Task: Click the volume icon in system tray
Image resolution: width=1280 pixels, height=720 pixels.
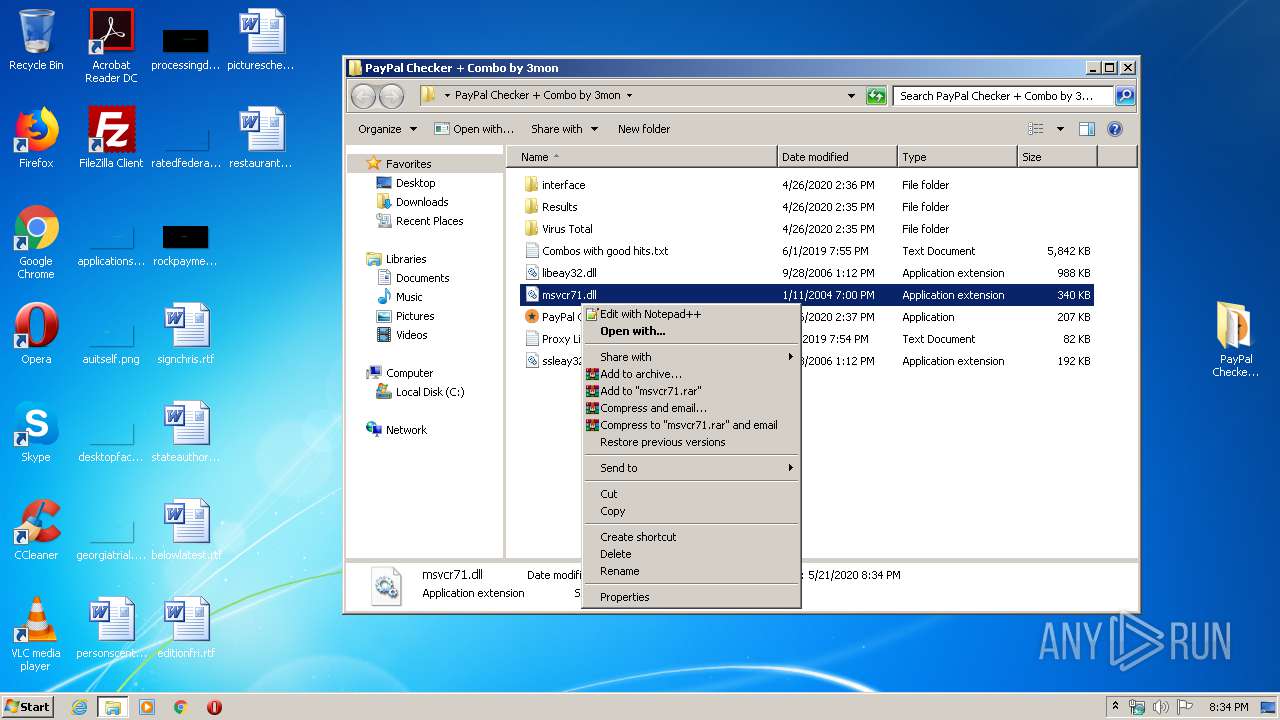Action: coord(1162,707)
